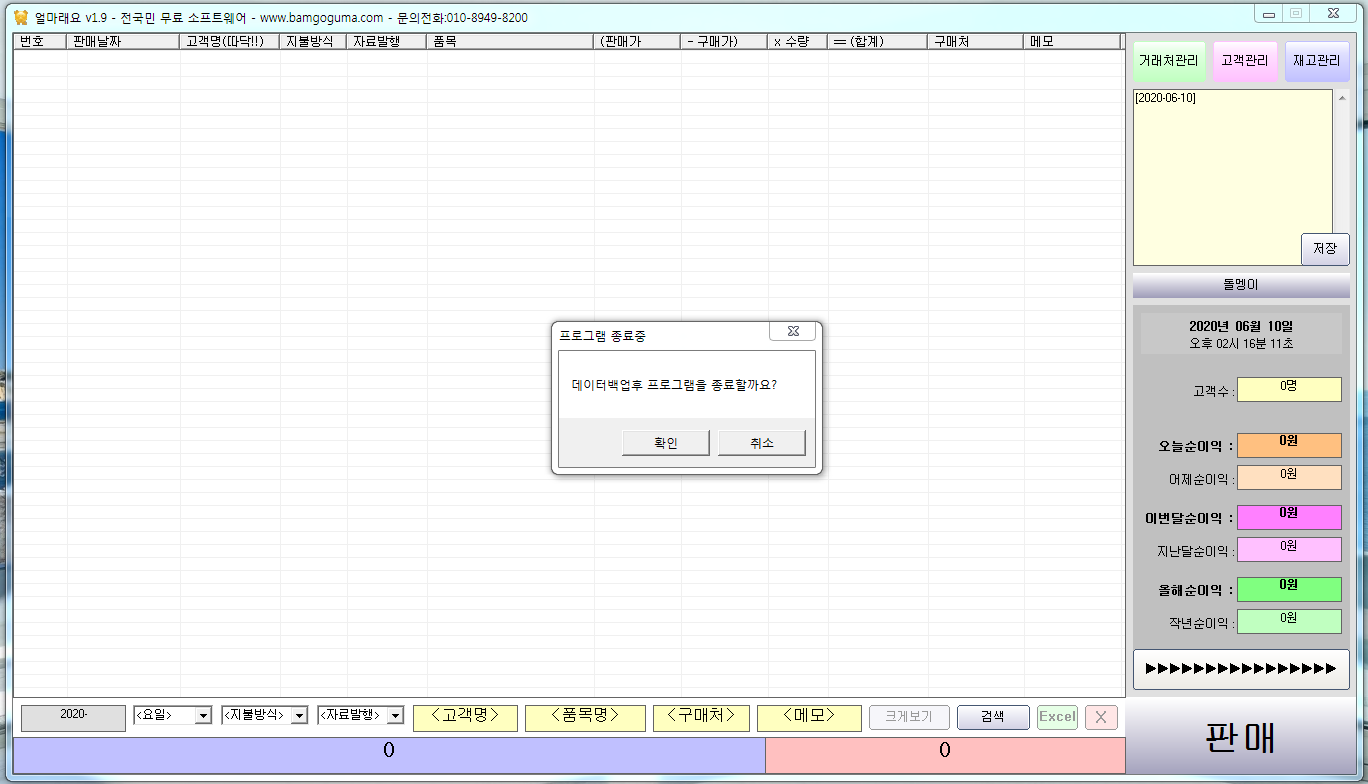Screen dimensions: 1368x784
Task: Confirm exit with the 확인 button
Action: (x=666, y=443)
